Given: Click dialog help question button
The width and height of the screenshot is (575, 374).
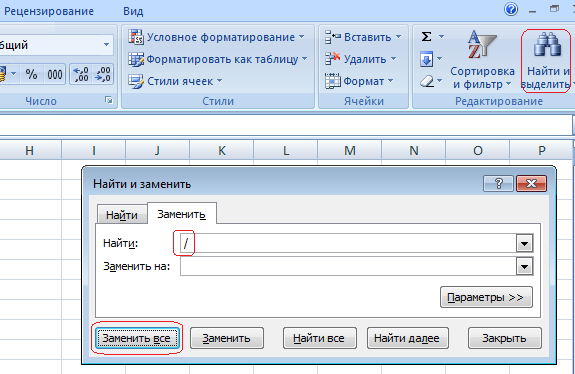Looking at the screenshot, I should [498, 183].
